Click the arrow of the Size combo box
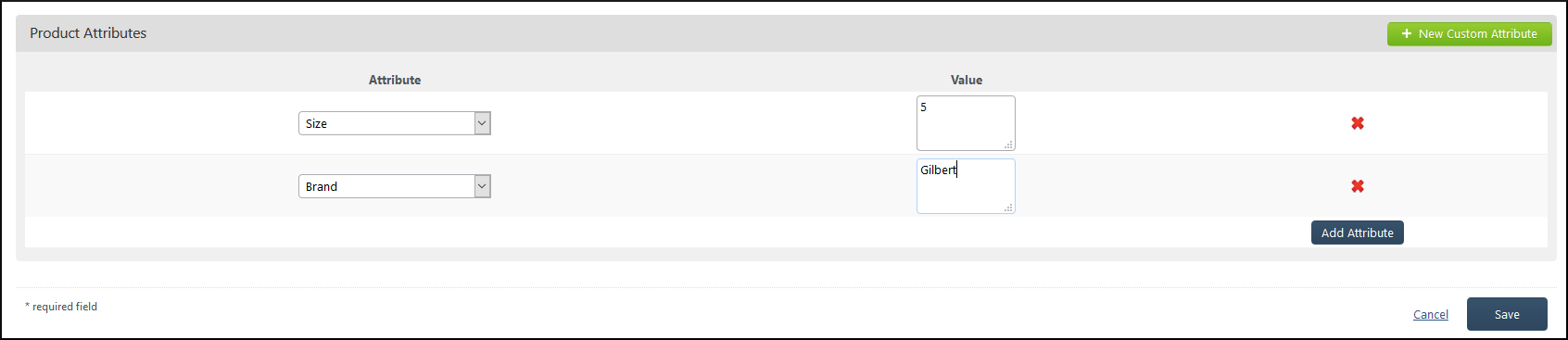Viewport: 1568px width, 340px height. (482, 123)
